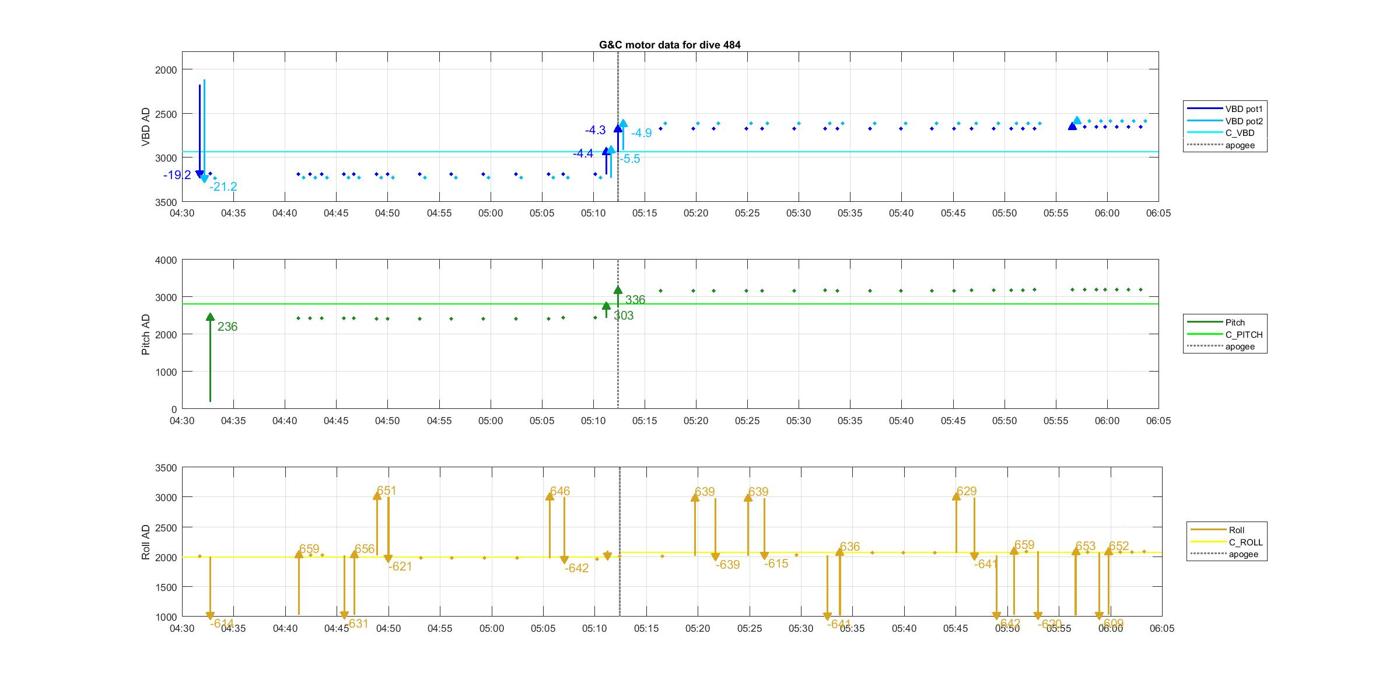
Task: Click the green upward arrowhead beside 236
Action: pos(210,317)
